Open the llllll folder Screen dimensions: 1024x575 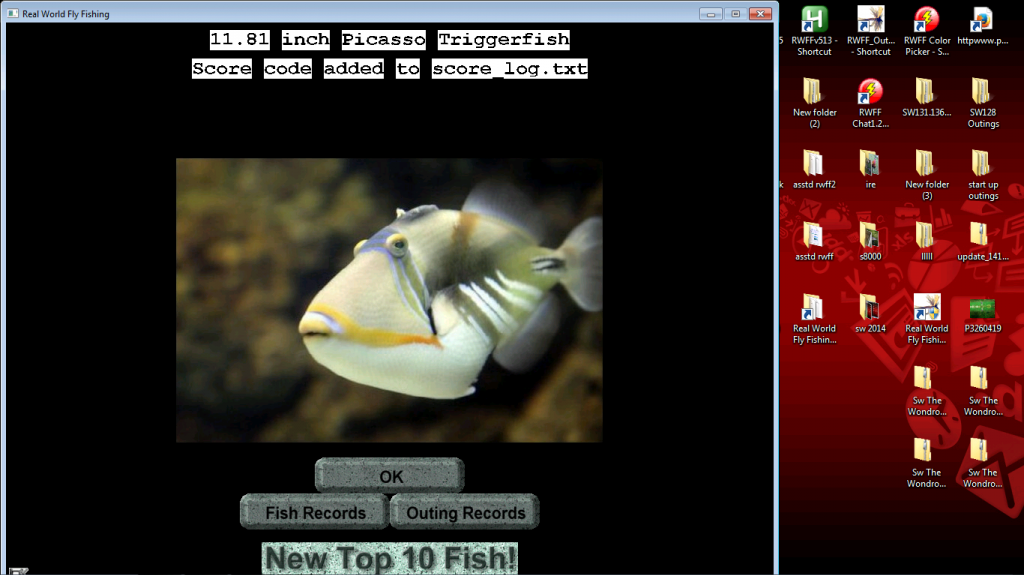tap(927, 242)
